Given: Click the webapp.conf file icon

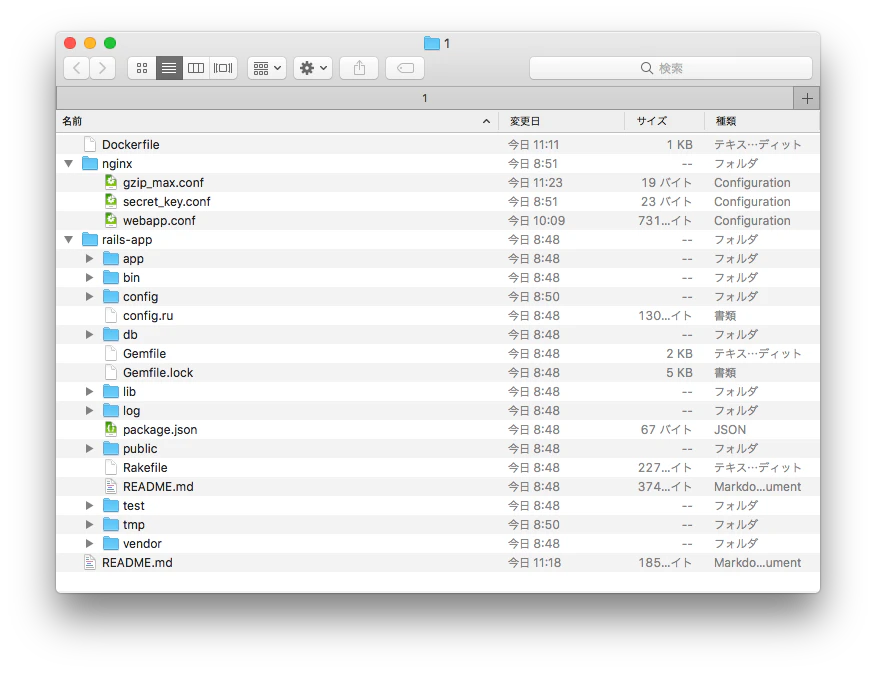Looking at the screenshot, I should pos(111,221).
